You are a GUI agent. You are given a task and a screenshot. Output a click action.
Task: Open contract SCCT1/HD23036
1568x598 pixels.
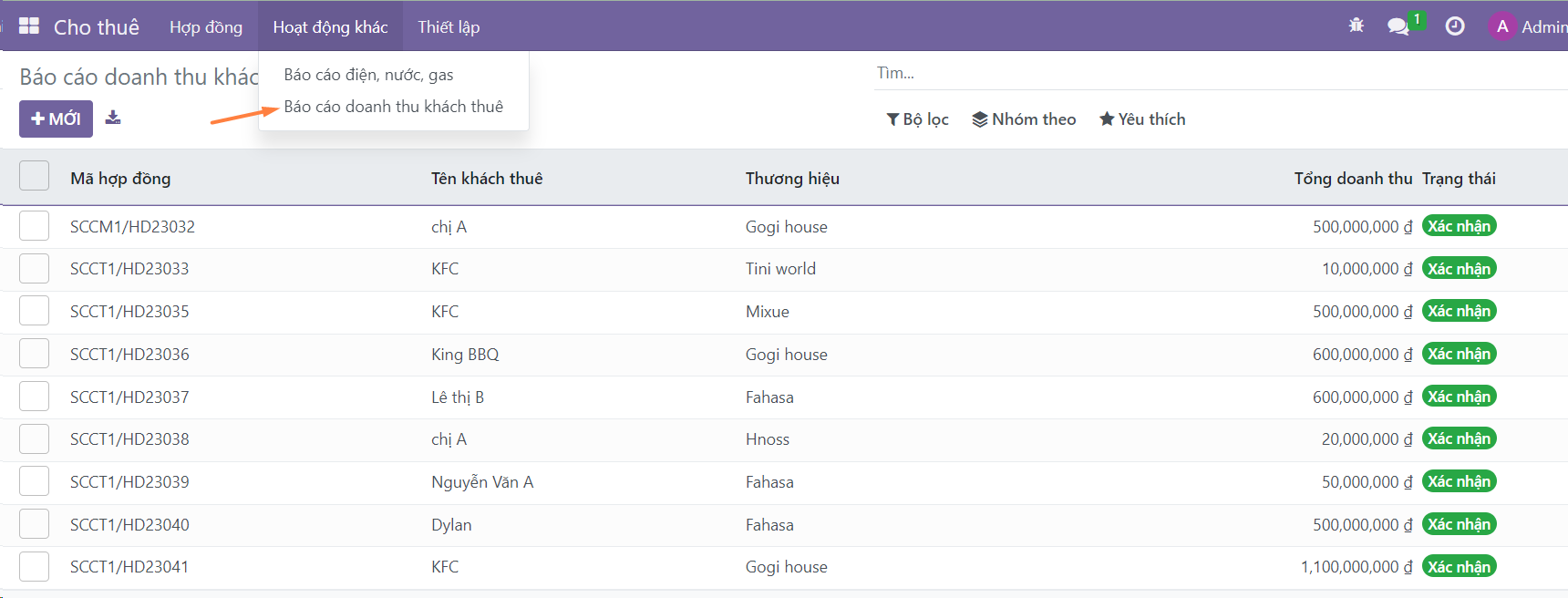pyautogui.click(x=129, y=355)
